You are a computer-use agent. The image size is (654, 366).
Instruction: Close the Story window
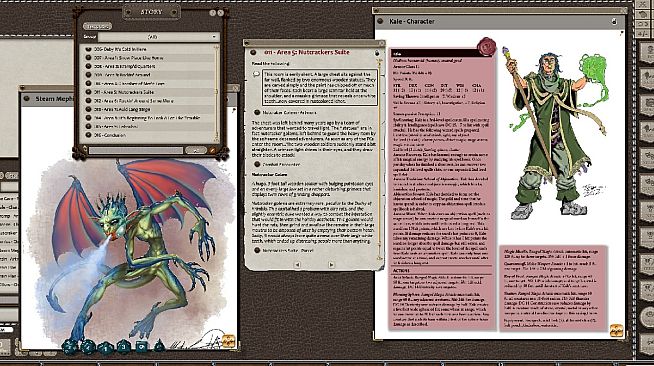[x=220, y=13]
